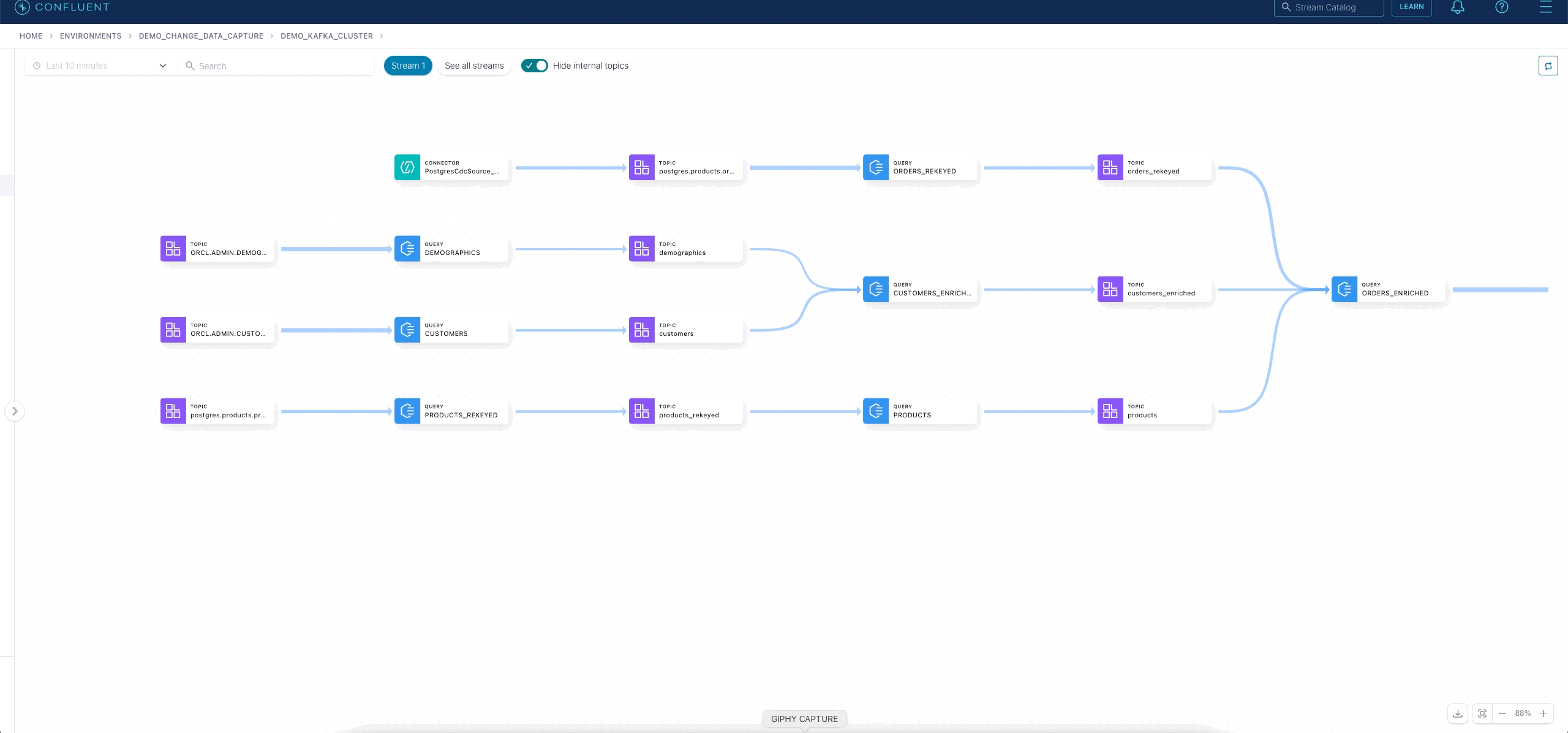Open the hamburger menu in the header
This screenshot has height=733, width=1568.
click(x=1545, y=7)
